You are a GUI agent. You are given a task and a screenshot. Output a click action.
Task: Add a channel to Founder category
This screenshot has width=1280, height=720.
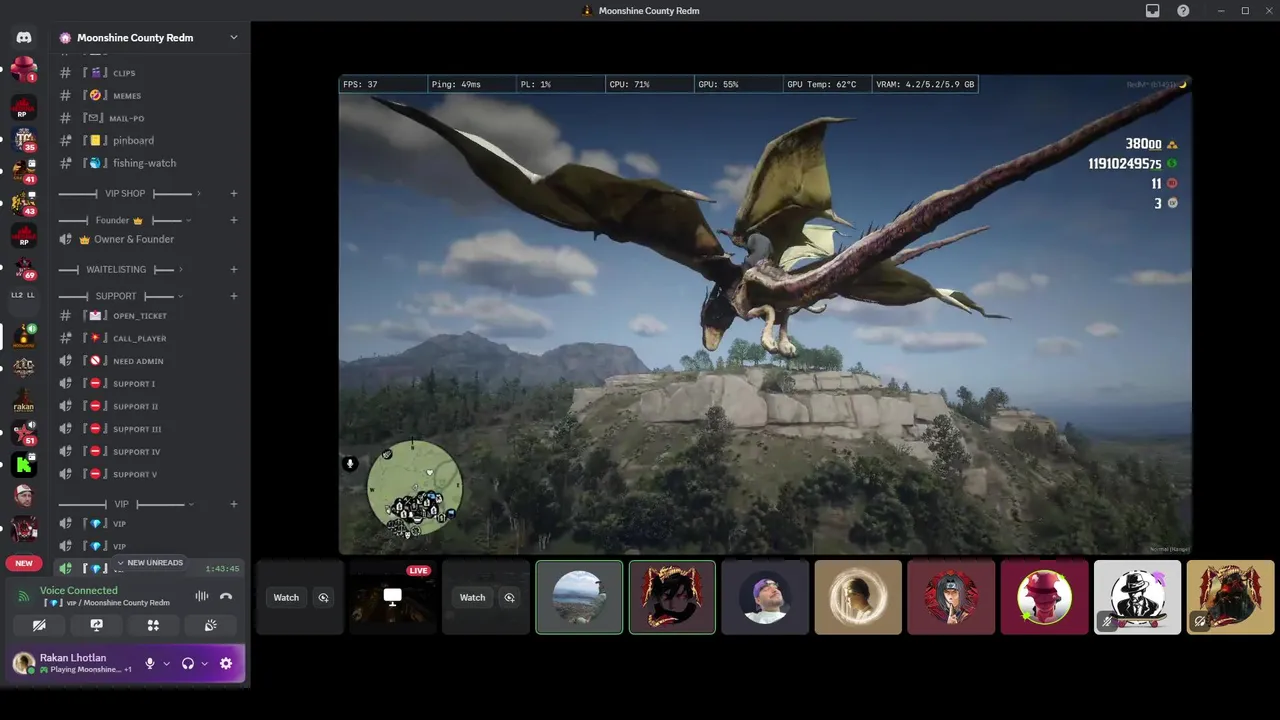[x=234, y=220]
